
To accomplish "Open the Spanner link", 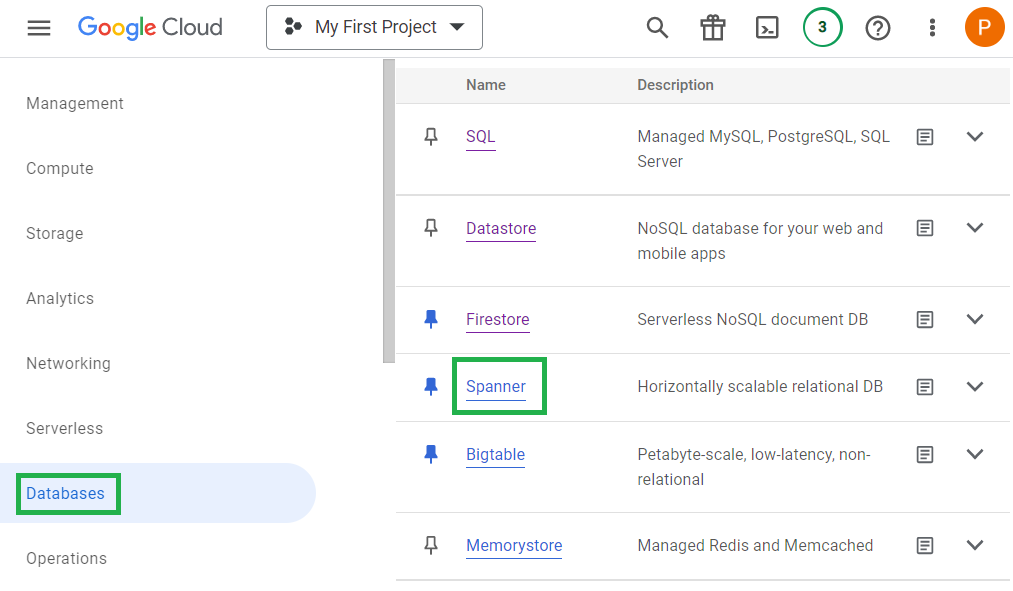I will point(496,387).
